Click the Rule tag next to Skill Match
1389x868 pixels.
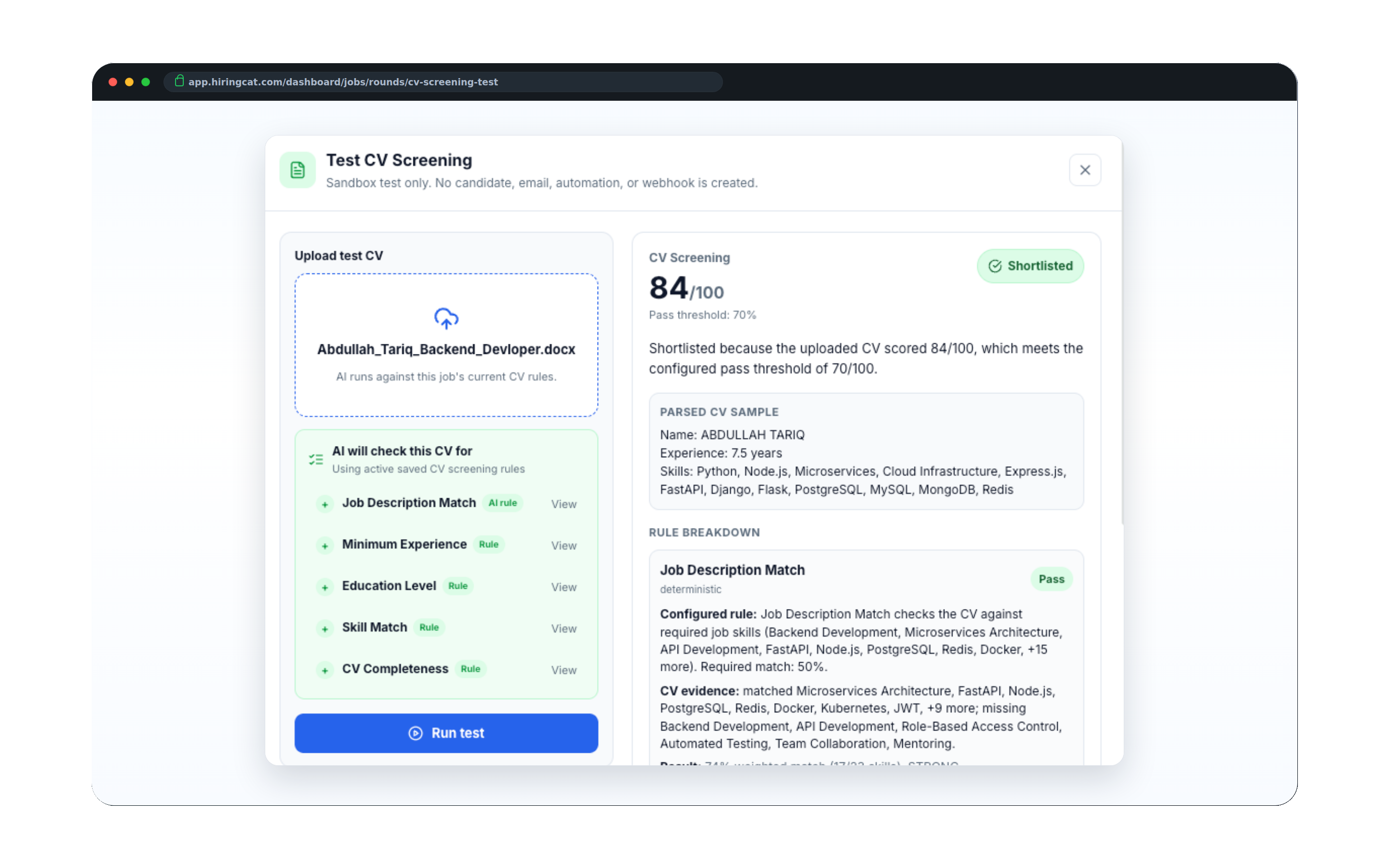pos(429,627)
